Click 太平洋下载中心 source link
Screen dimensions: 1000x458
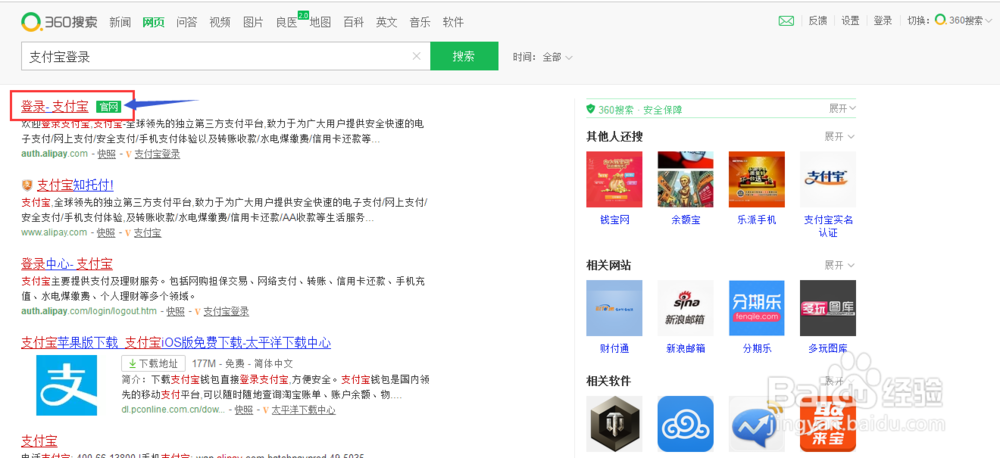(x=304, y=410)
